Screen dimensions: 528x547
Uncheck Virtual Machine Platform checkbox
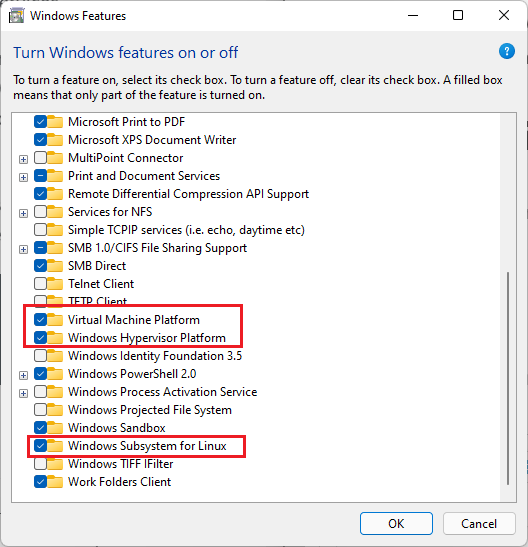pyautogui.click(x=40, y=319)
